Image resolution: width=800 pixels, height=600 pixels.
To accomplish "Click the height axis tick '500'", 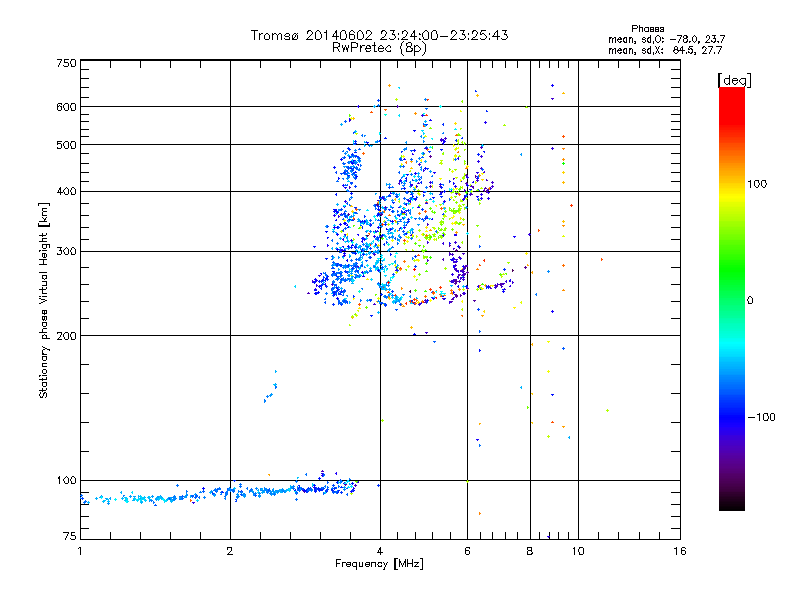I will pos(66,145).
